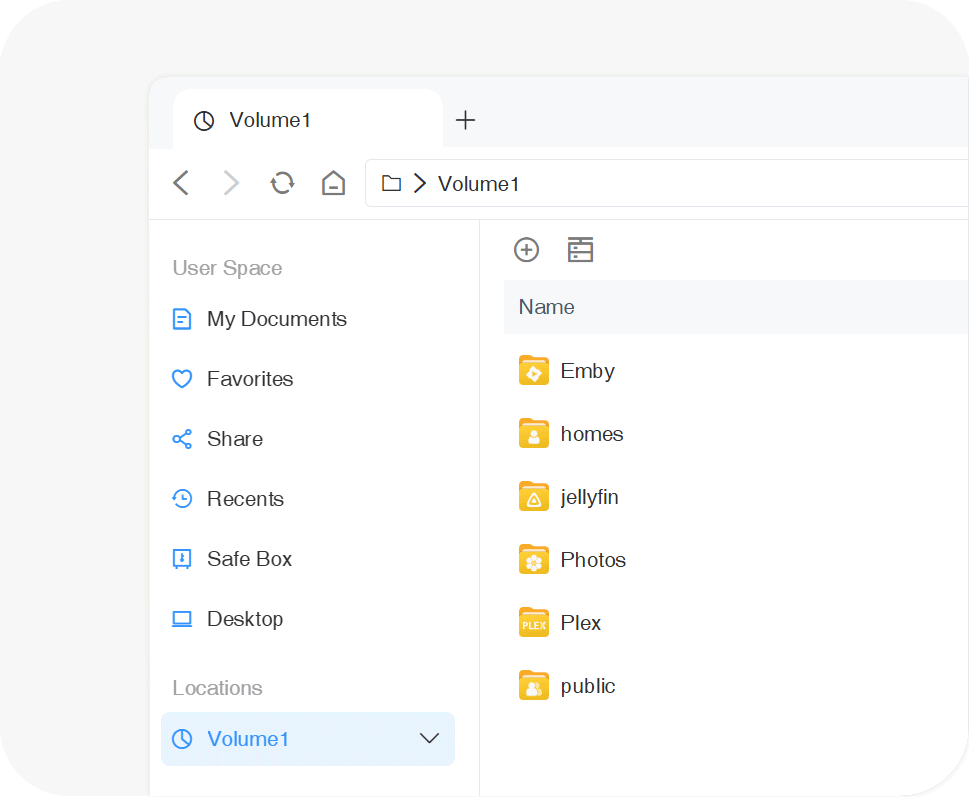Select the homes folder icon

(x=534, y=434)
